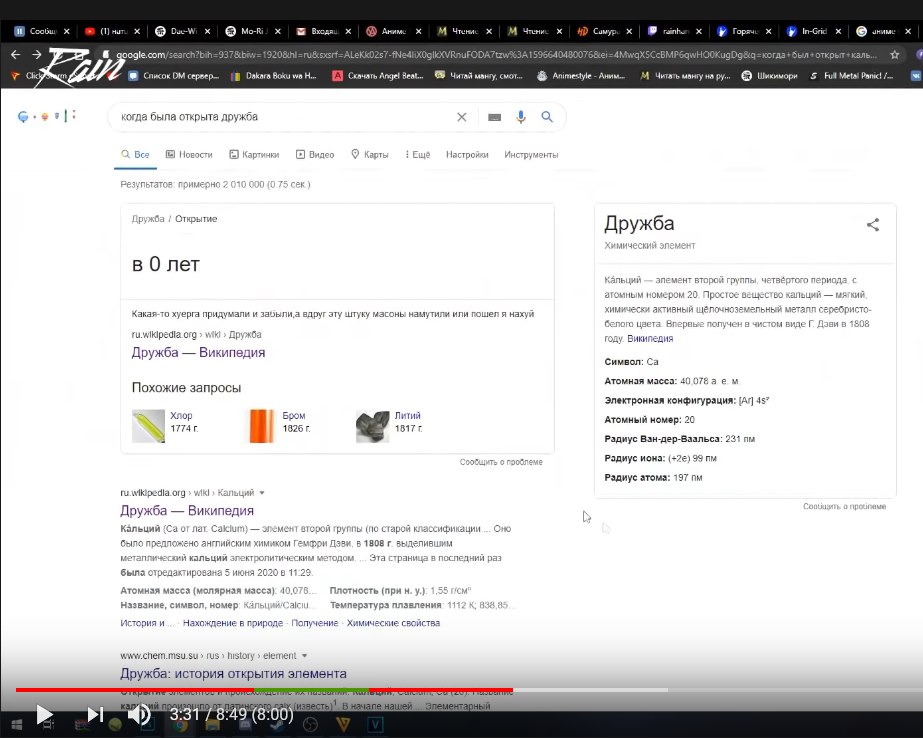The height and width of the screenshot is (738, 923).
Task: Open Википедия link in knowledge panel
Action: pos(650,338)
